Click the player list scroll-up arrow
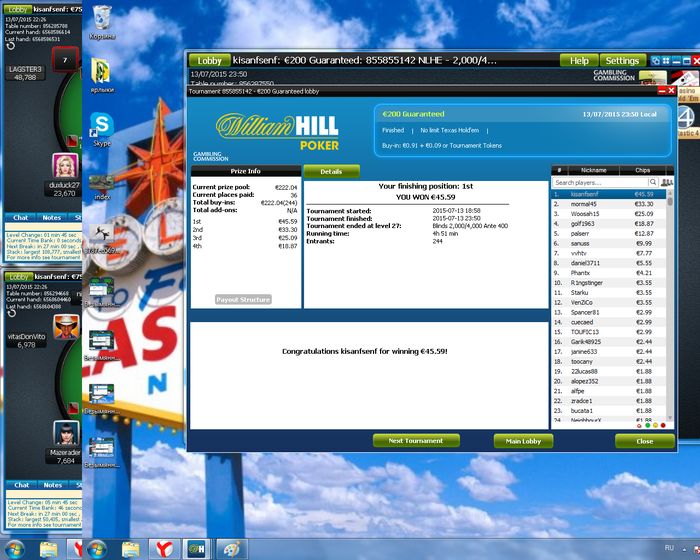This screenshot has width=700, height=560. pos(670,192)
